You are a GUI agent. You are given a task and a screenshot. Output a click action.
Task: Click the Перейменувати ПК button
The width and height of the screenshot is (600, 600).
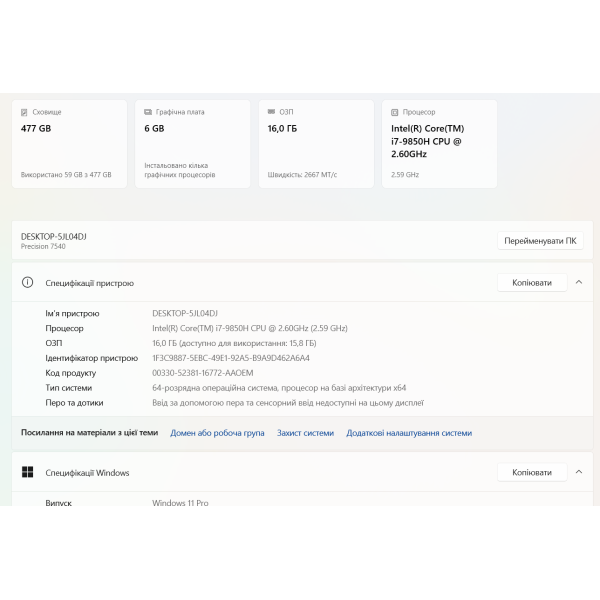540,241
